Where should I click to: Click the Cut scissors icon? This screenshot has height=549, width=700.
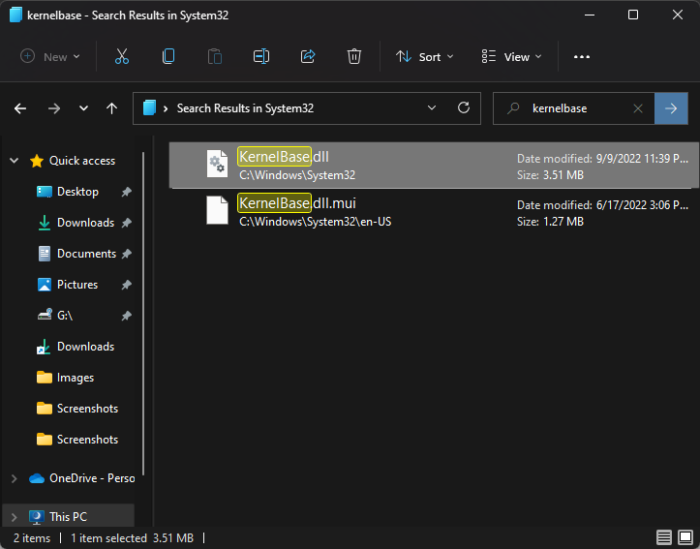122,57
